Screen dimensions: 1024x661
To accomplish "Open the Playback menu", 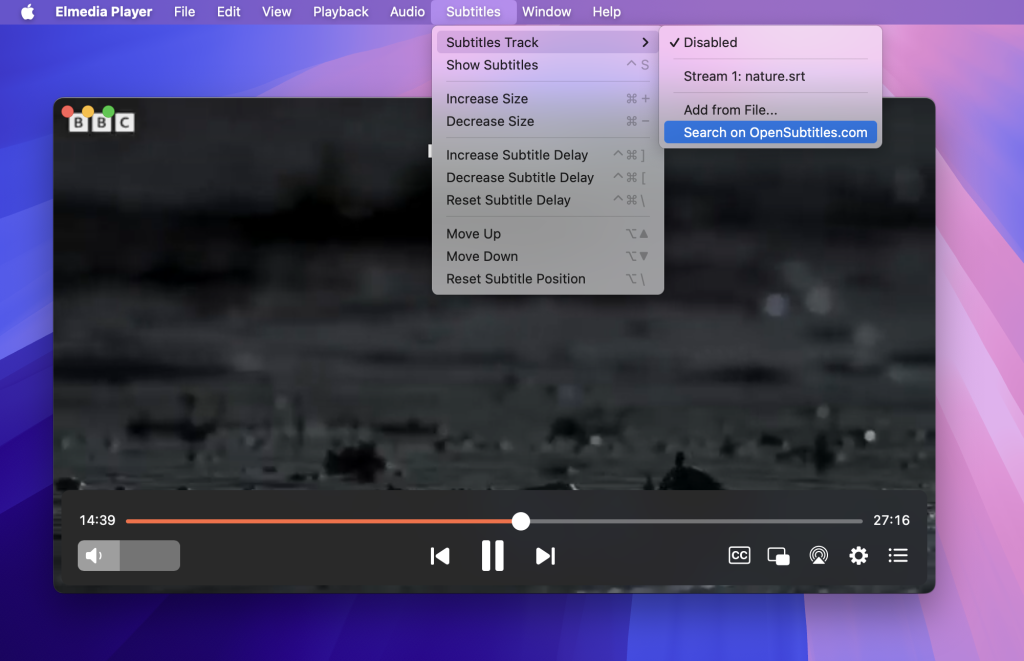I will 340,12.
